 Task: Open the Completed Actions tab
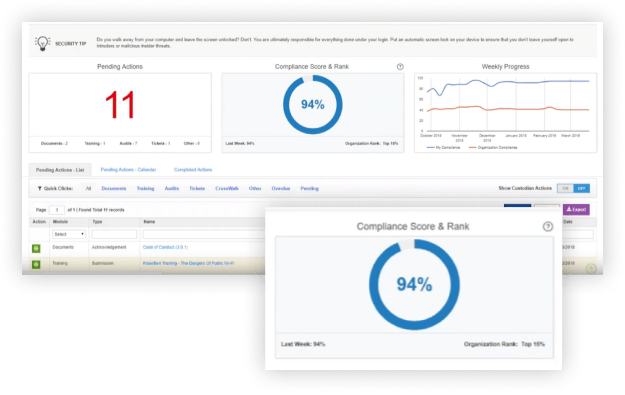tap(193, 169)
